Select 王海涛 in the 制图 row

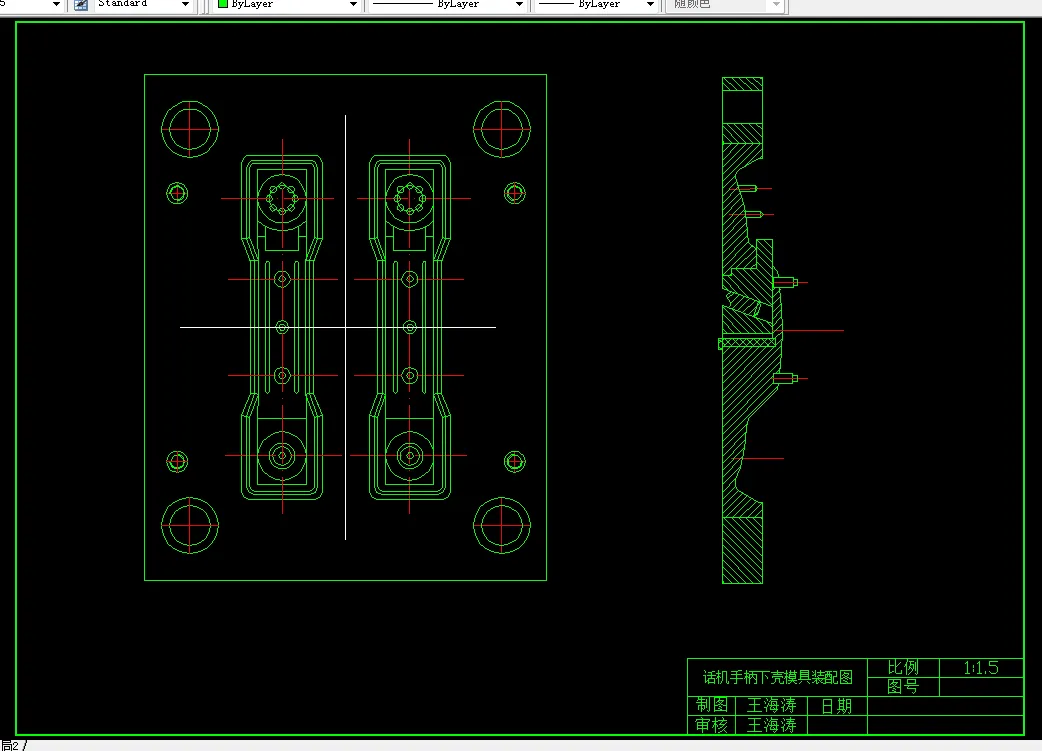pos(772,705)
